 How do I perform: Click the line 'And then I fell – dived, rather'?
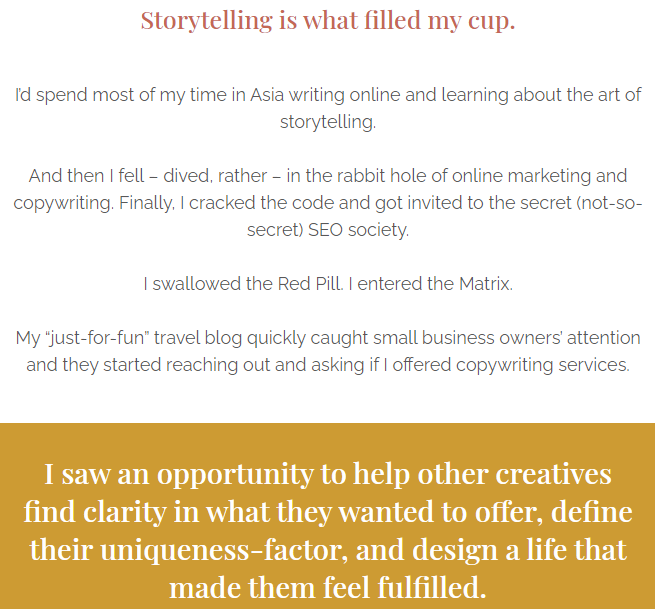[x=328, y=176]
